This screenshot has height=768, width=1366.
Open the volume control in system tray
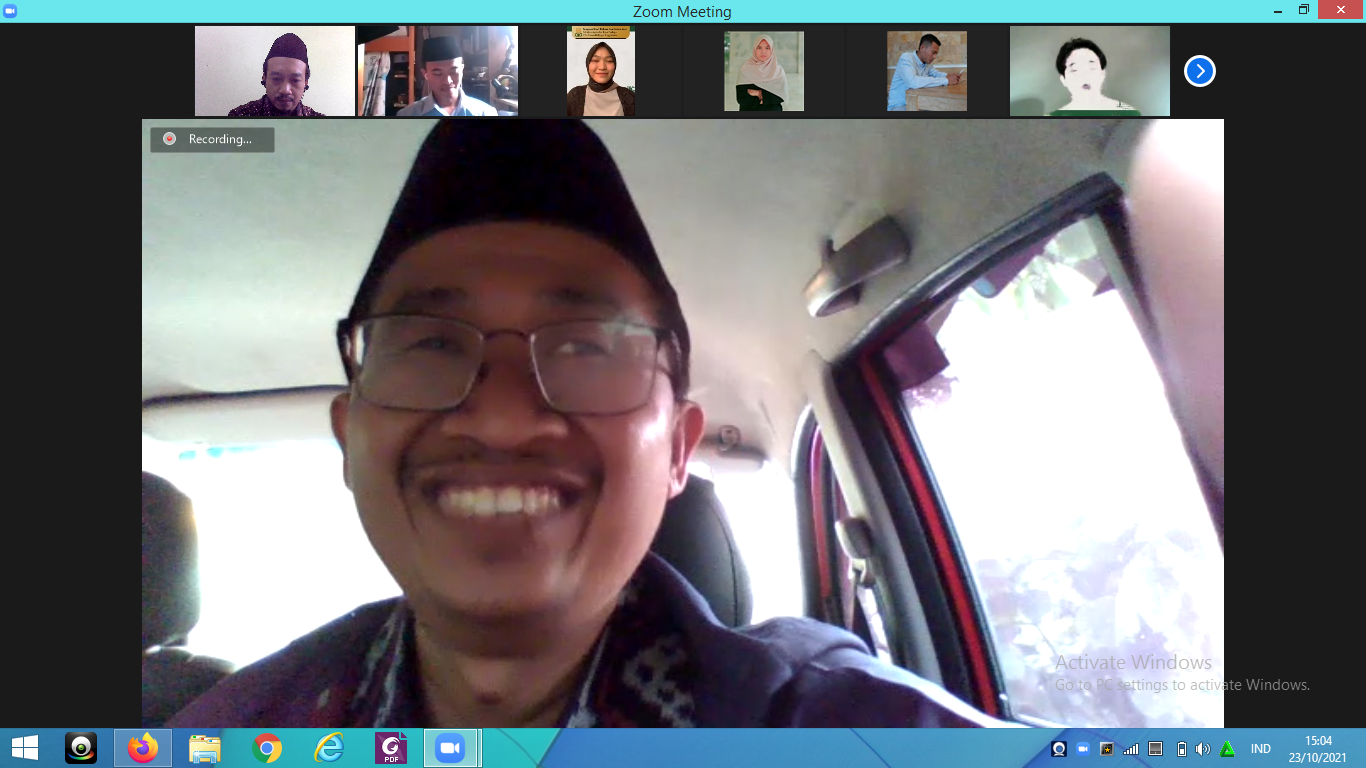[x=1202, y=749]
